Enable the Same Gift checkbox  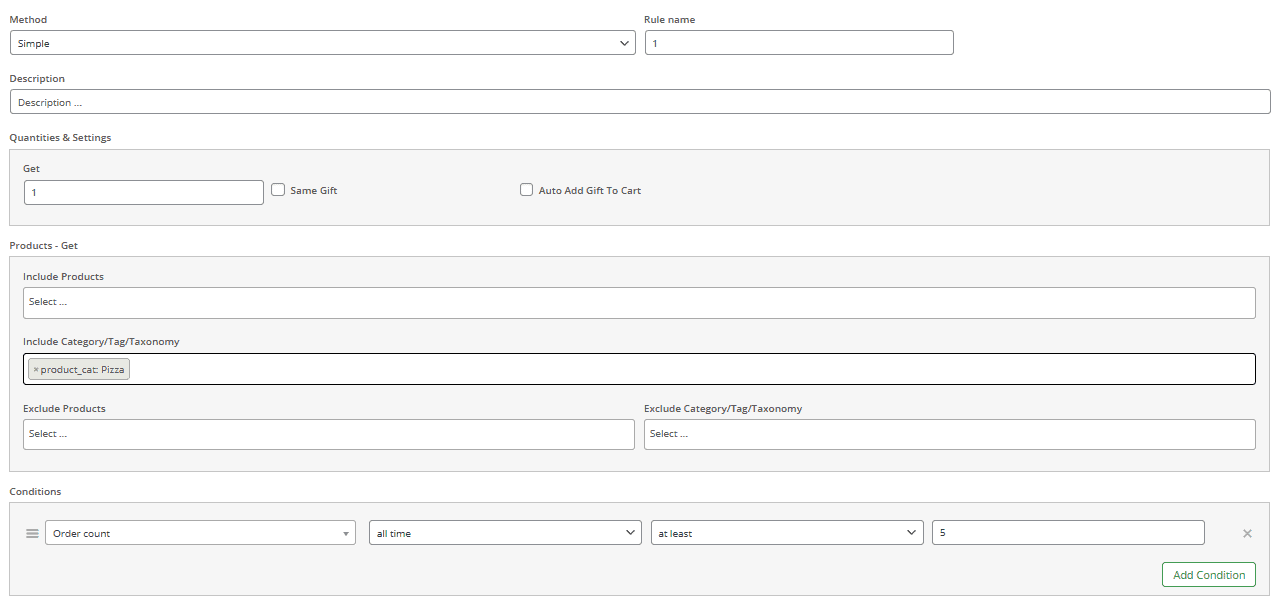(x=278, y=190)
